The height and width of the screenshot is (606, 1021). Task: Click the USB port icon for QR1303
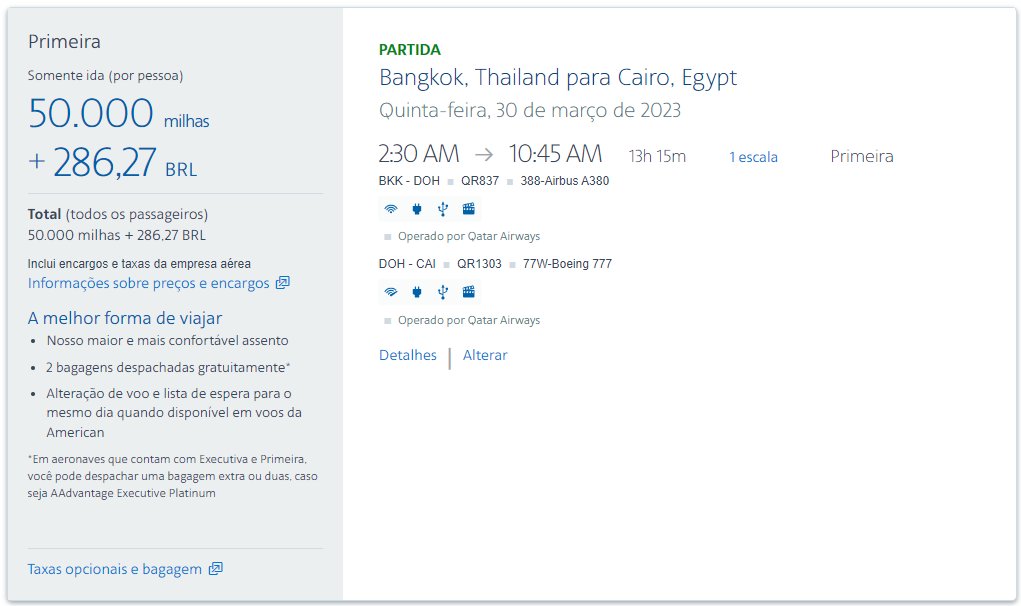click(443, 292)
